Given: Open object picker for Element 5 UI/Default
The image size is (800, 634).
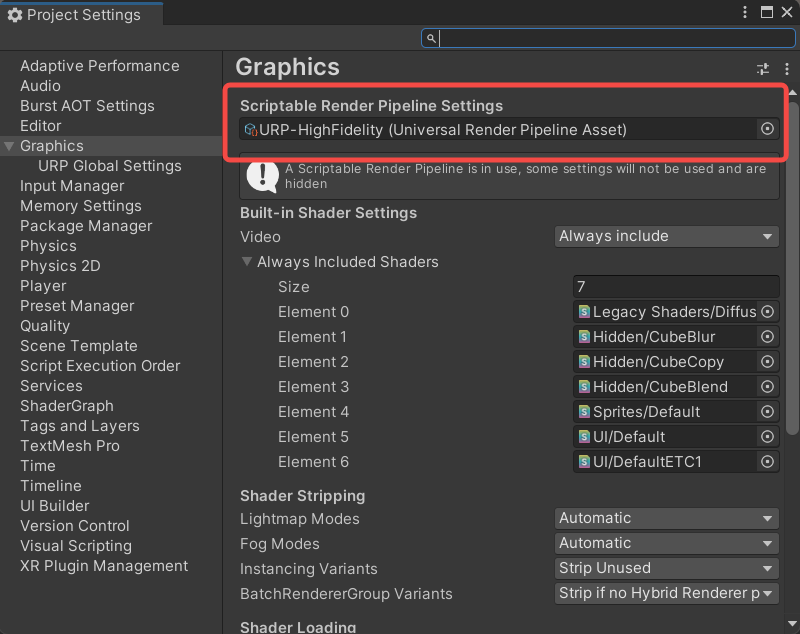Looking at the screenshot, I should (x=768, y=437).
